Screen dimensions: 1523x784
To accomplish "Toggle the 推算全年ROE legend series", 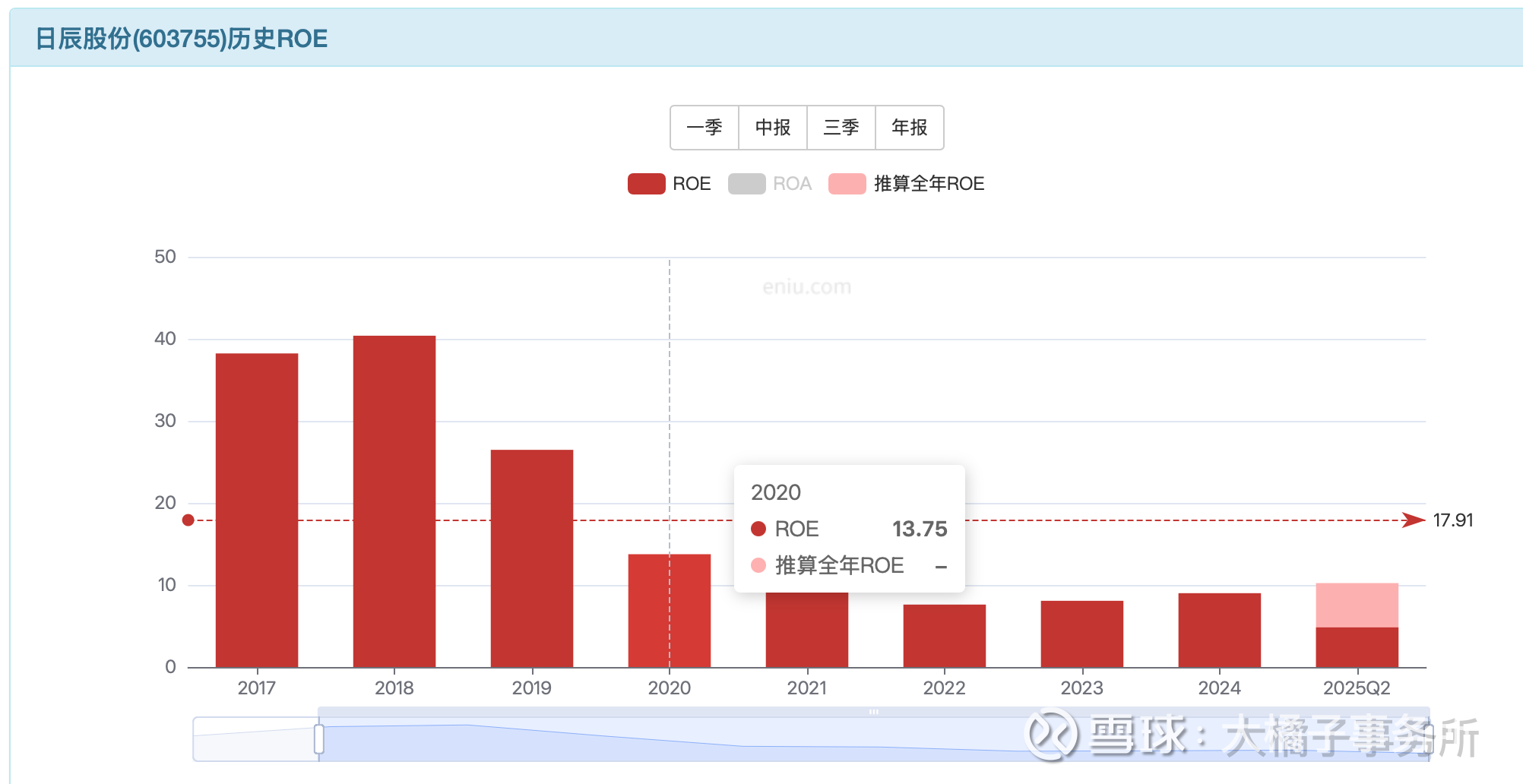I will [x=907, y=184].
